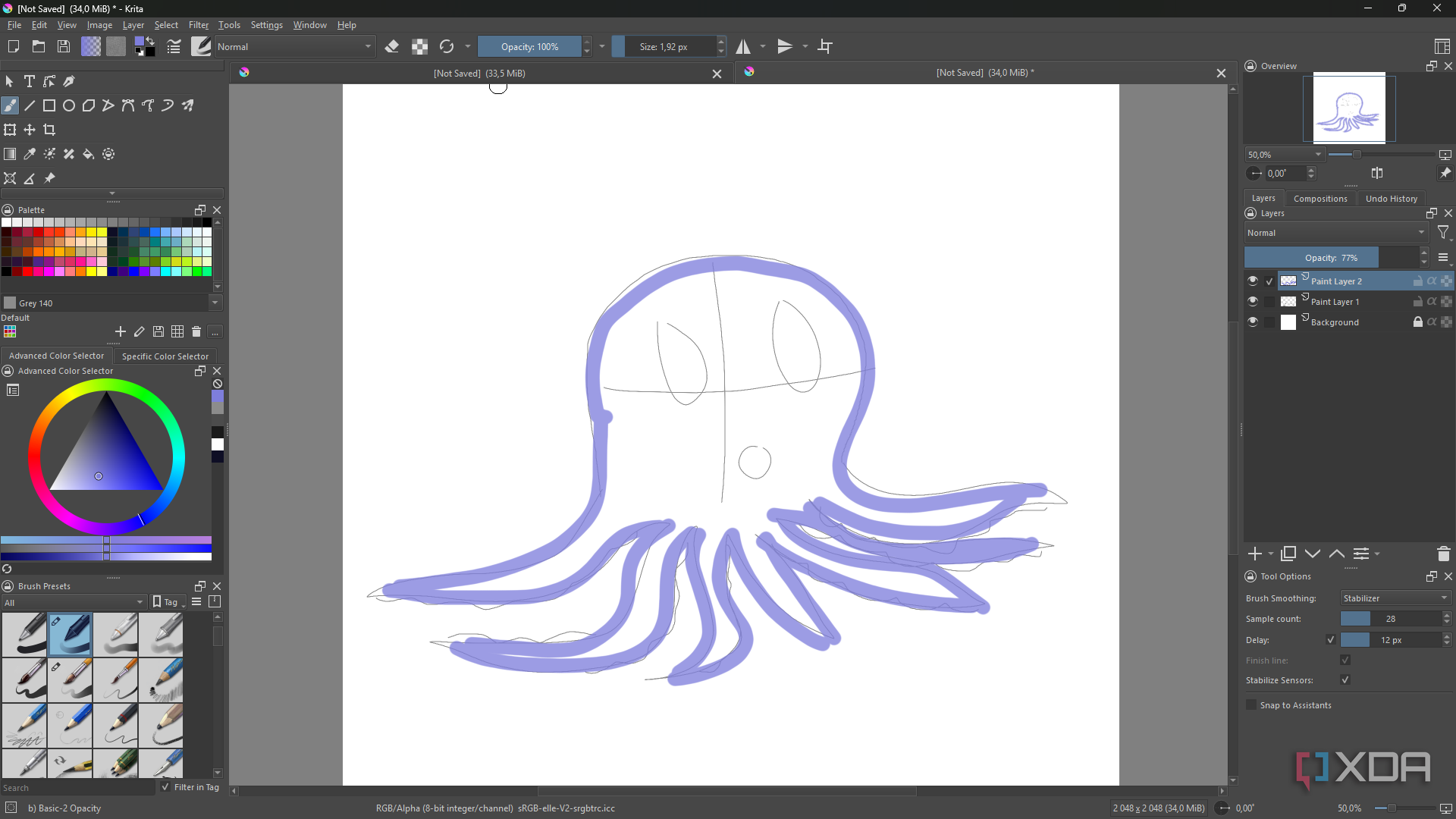Open the Grey 140 palette color dropdown

(111, 303)
